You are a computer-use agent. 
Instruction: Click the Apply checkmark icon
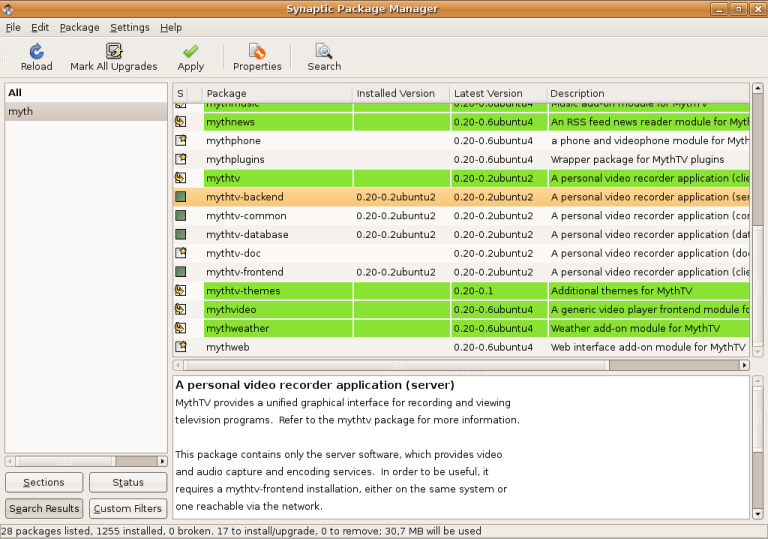(x=191, y=51)
